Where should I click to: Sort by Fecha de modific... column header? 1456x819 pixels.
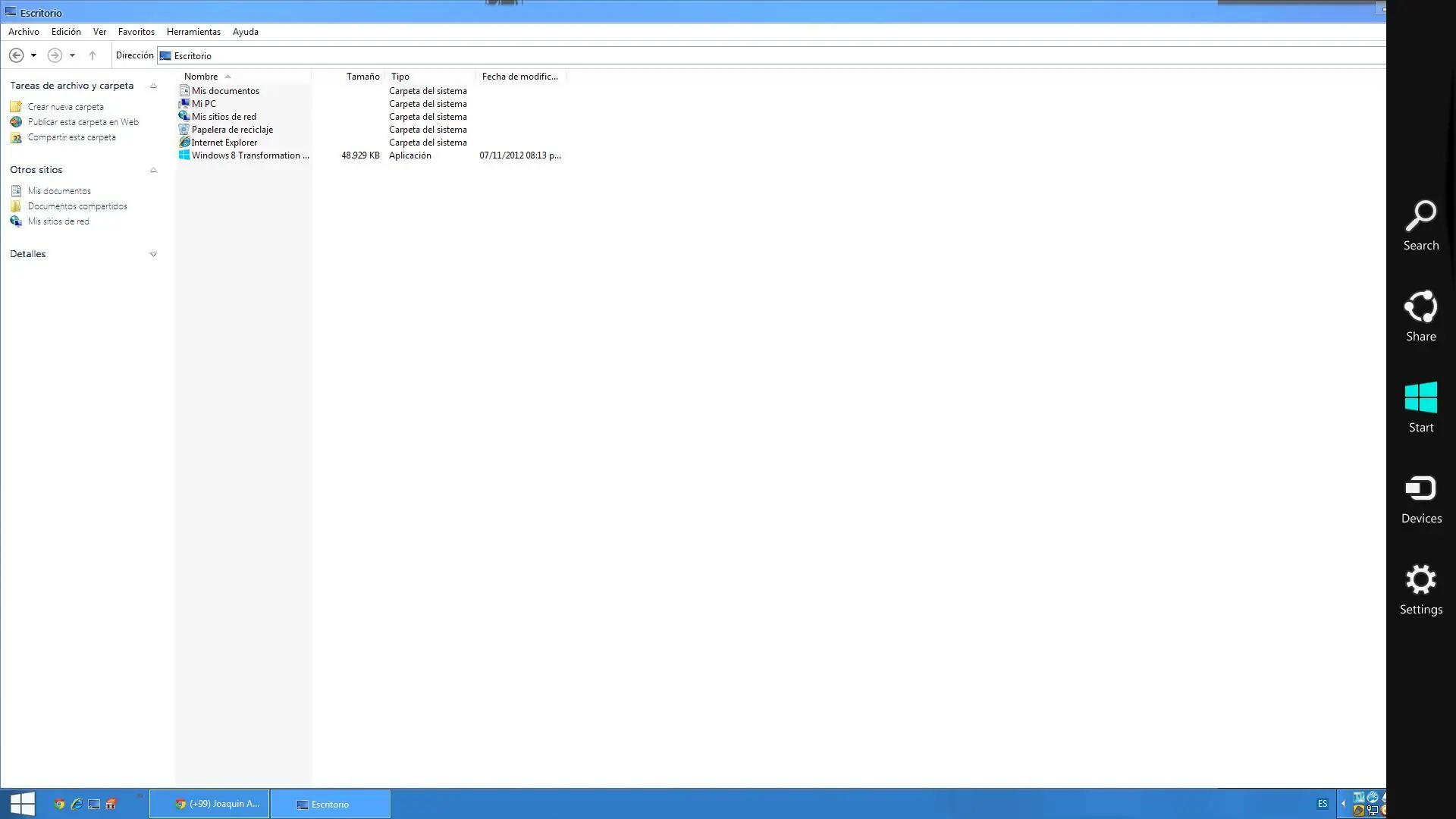[520, 76]
